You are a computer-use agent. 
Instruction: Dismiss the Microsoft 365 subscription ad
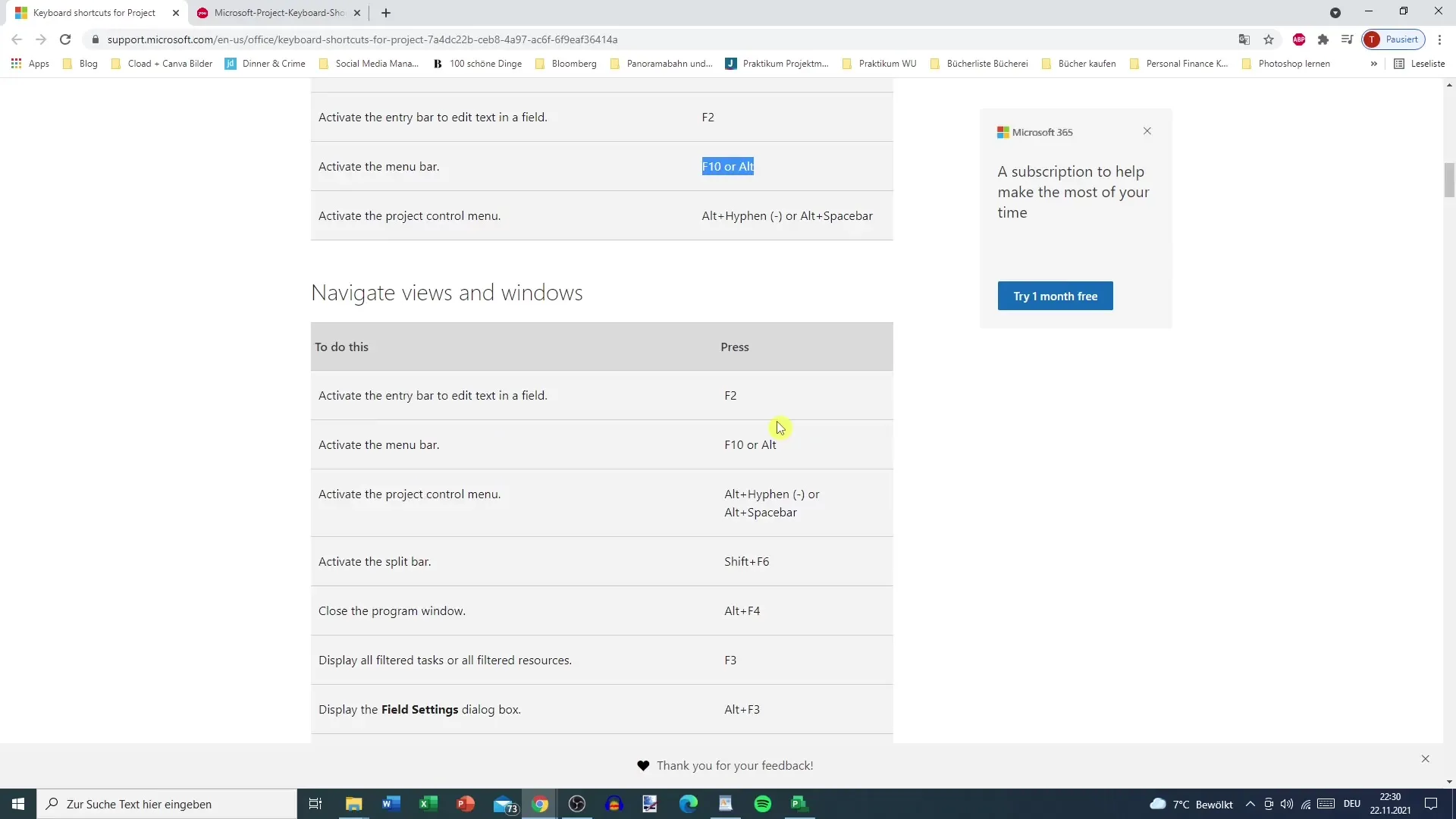tap(1147, 131)
